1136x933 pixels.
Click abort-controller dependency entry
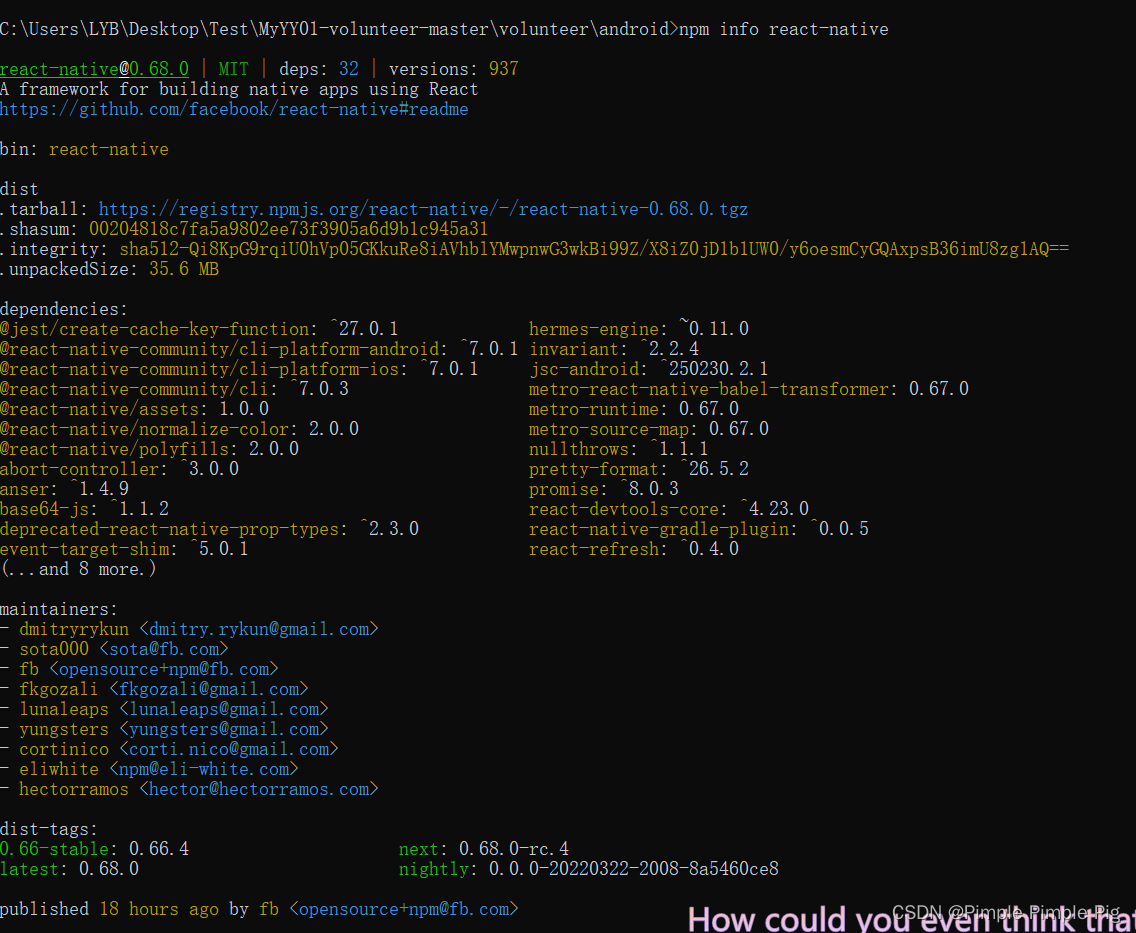point(120,469)
